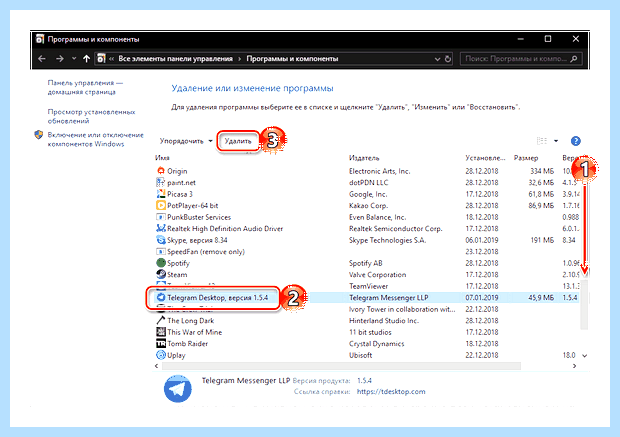Navigate back with the back arrow
Viewport: 620px width, 437px height.
coord(42,59)
